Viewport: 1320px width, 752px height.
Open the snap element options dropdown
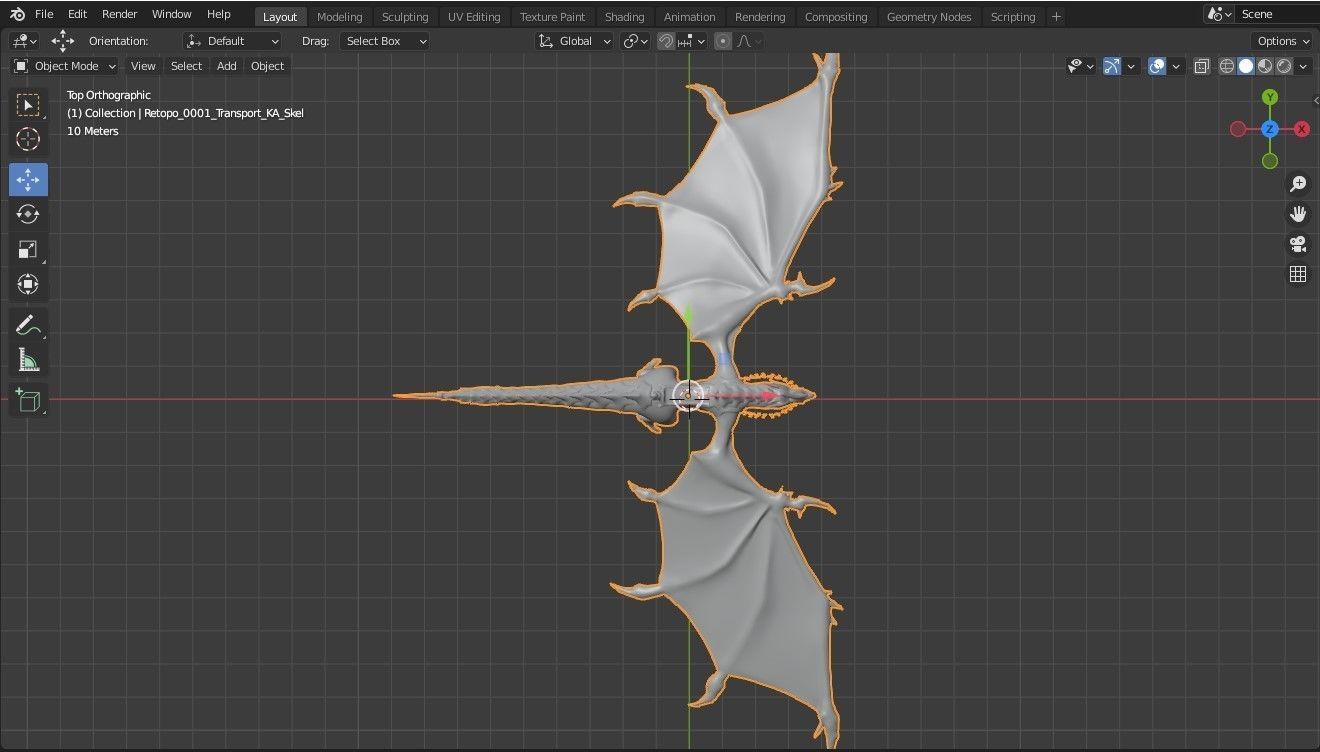[692, 41]
